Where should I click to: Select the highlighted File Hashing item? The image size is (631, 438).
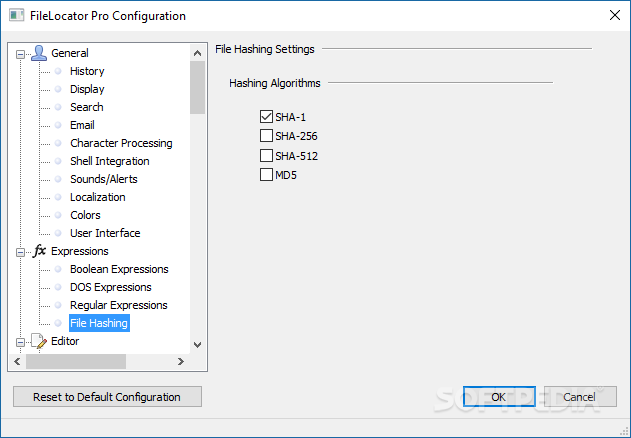tap(99, 323)
